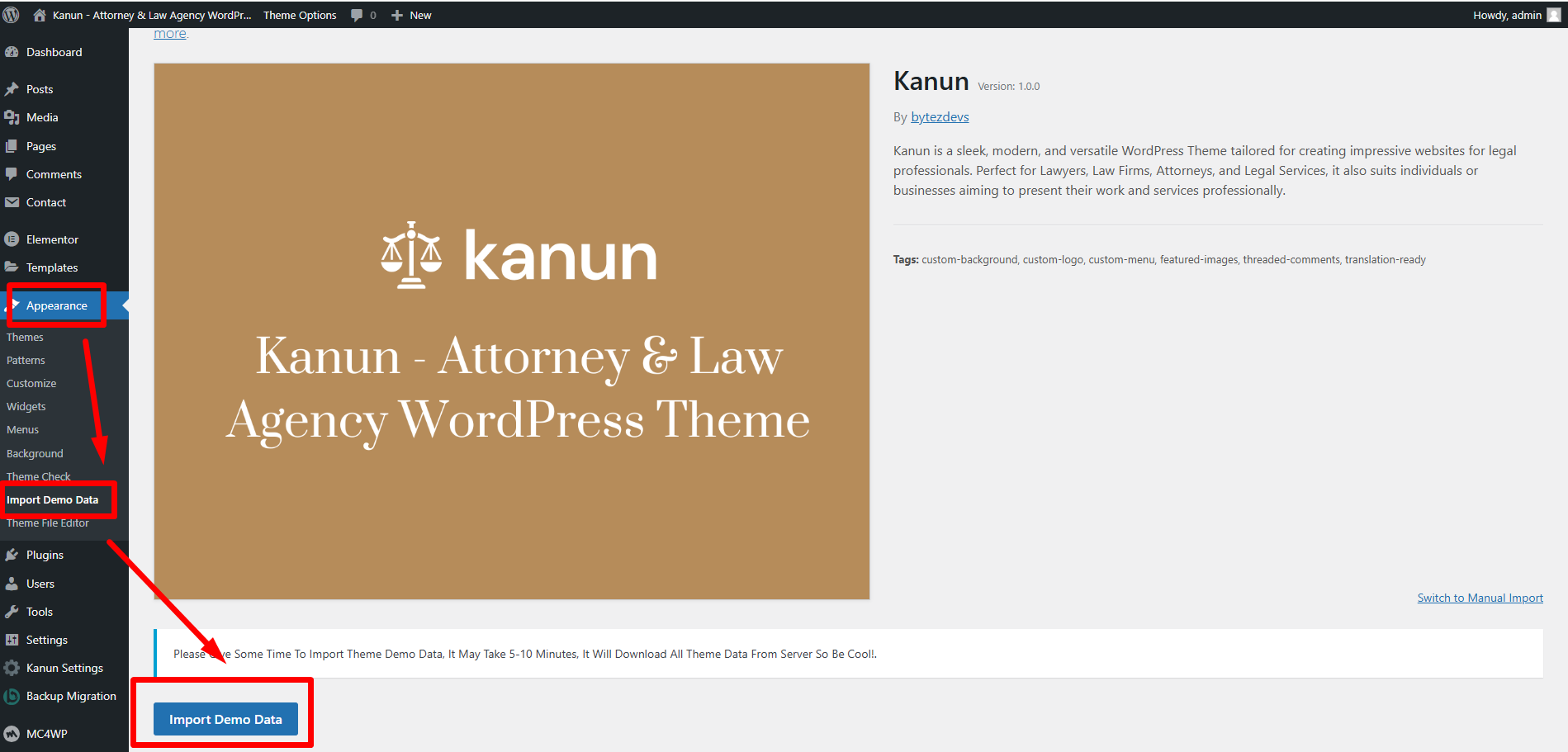Screen dimensions: 1568x752
Task: Open Theme Options in admin bar
Action: point(300,15)
